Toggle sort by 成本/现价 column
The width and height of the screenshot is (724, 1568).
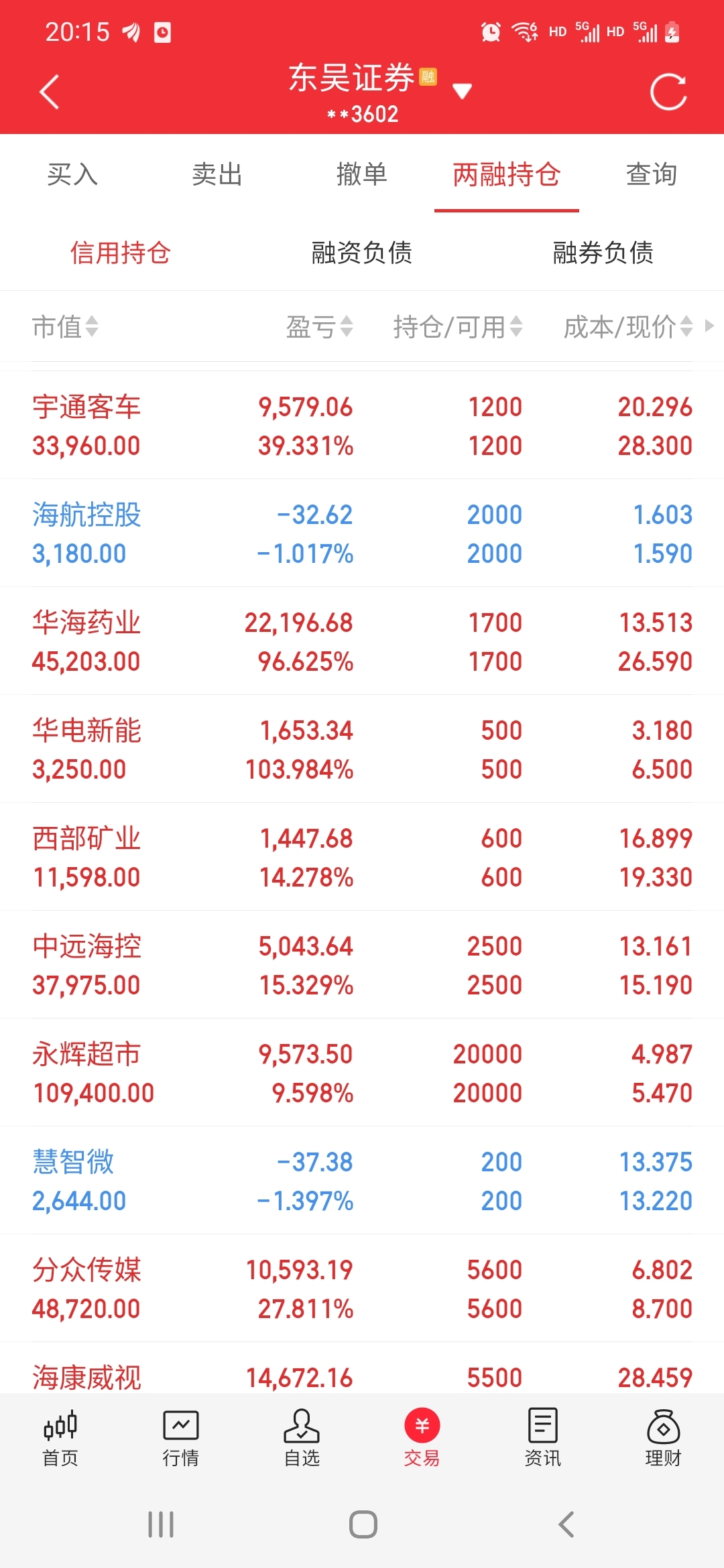click(628, 327)
